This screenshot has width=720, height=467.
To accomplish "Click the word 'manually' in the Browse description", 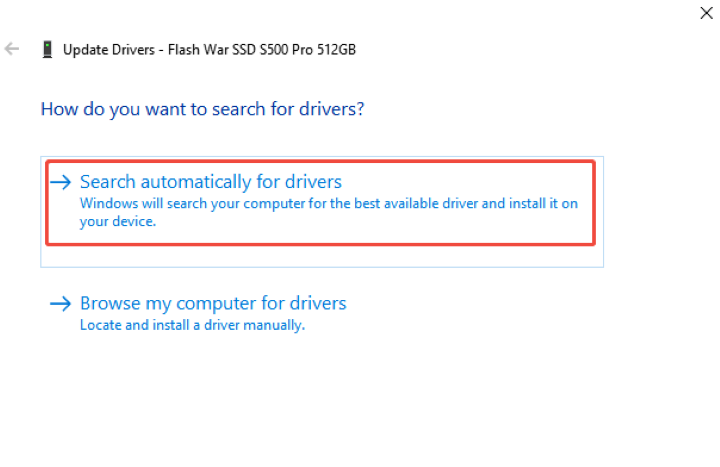I will coord(277,325).
